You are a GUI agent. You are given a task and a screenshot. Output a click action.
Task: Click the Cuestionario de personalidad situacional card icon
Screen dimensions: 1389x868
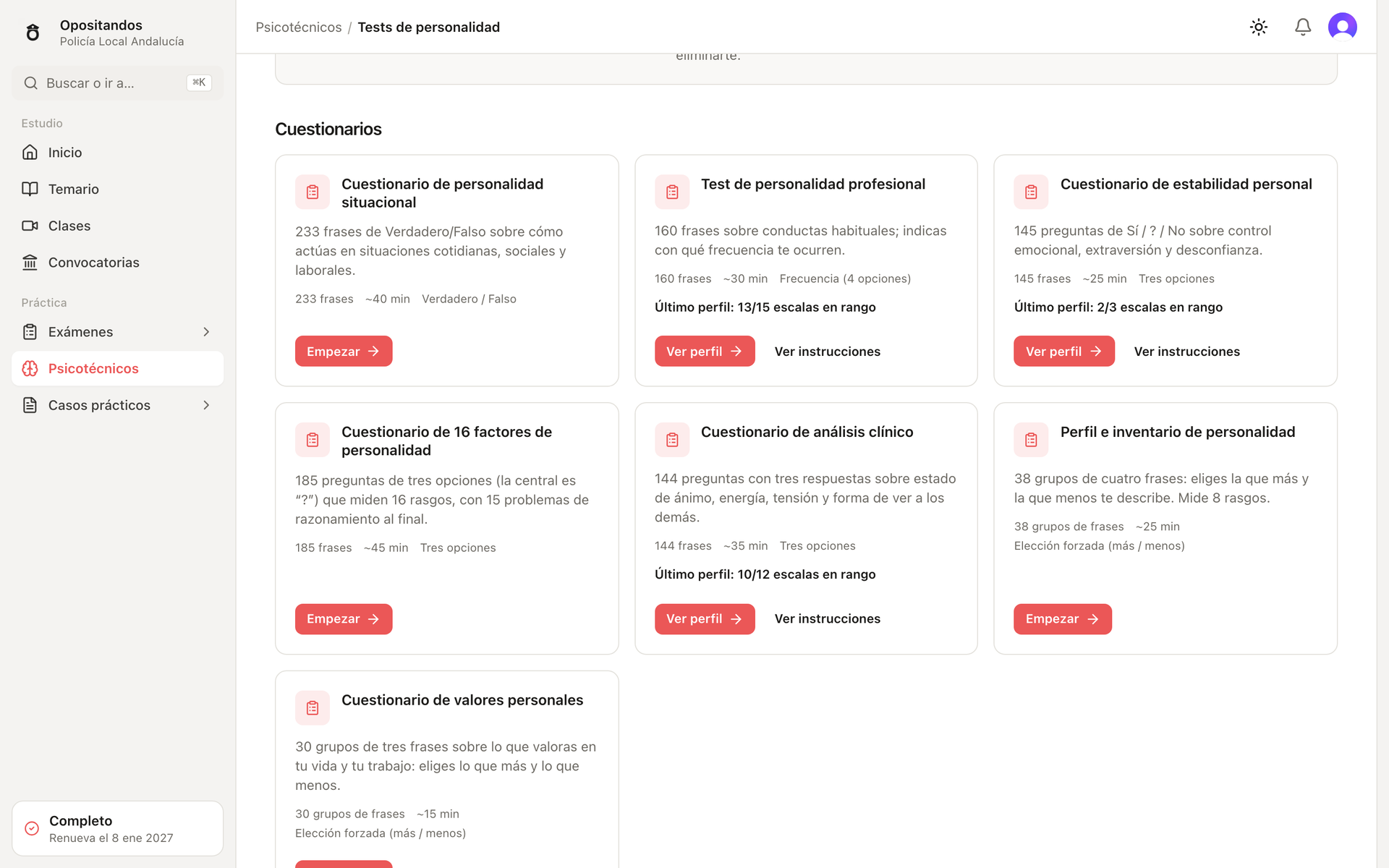point(313,192)
